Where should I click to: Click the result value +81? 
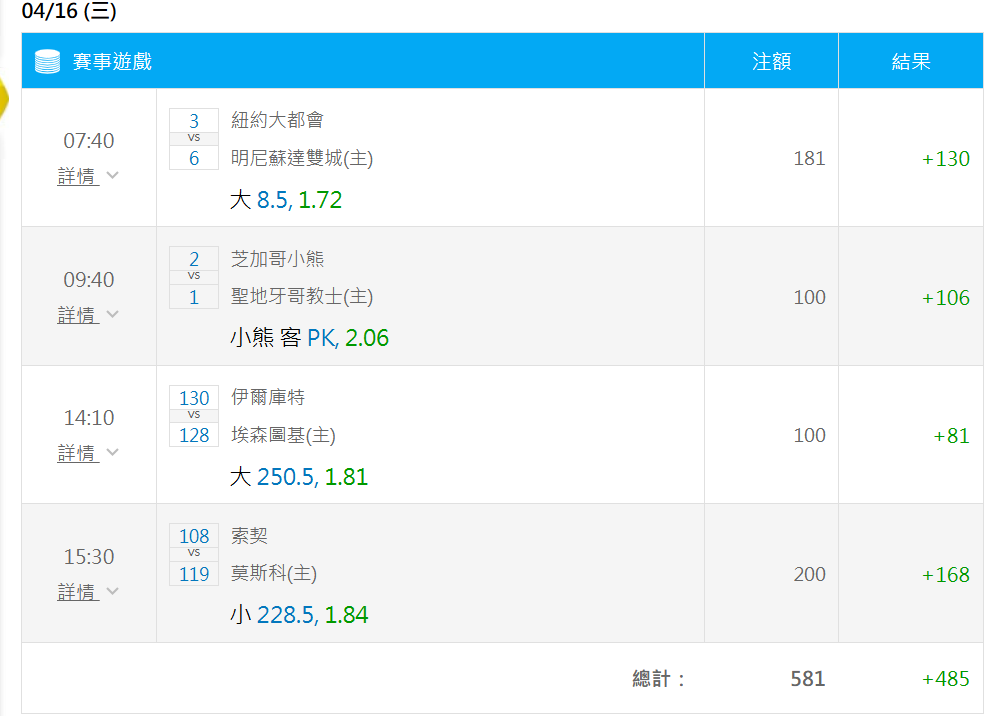click(x=952, y=435)
